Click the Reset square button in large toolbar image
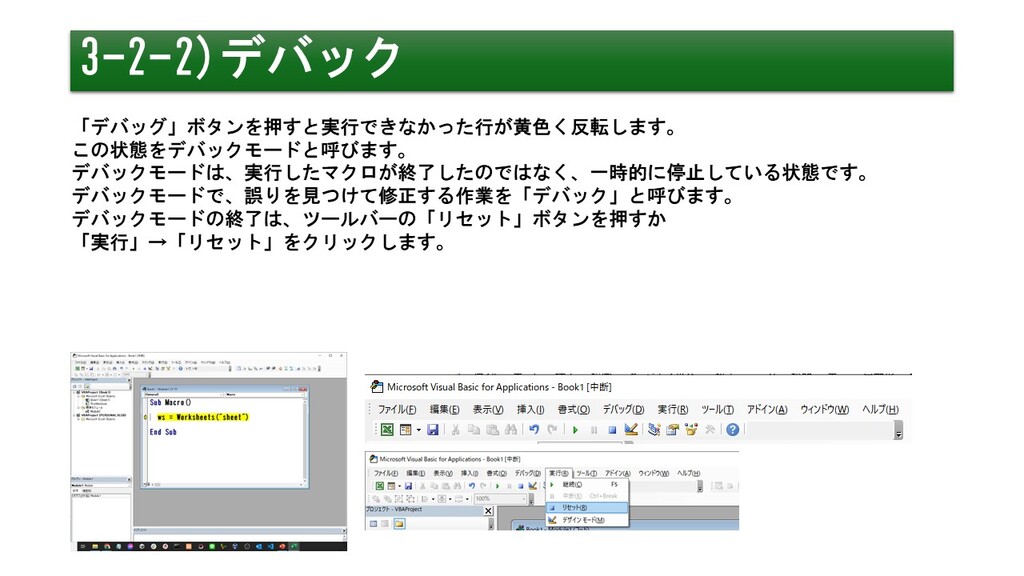 613,429
